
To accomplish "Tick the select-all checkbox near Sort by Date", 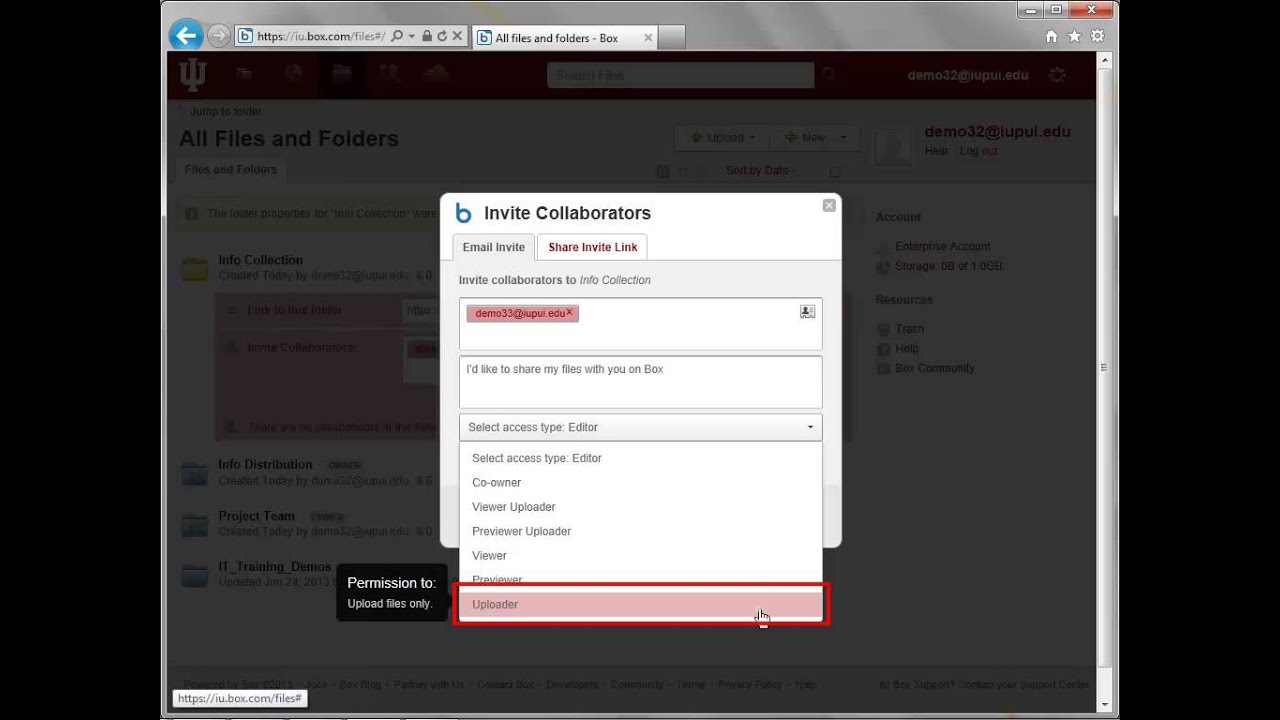I will [835, 171].
